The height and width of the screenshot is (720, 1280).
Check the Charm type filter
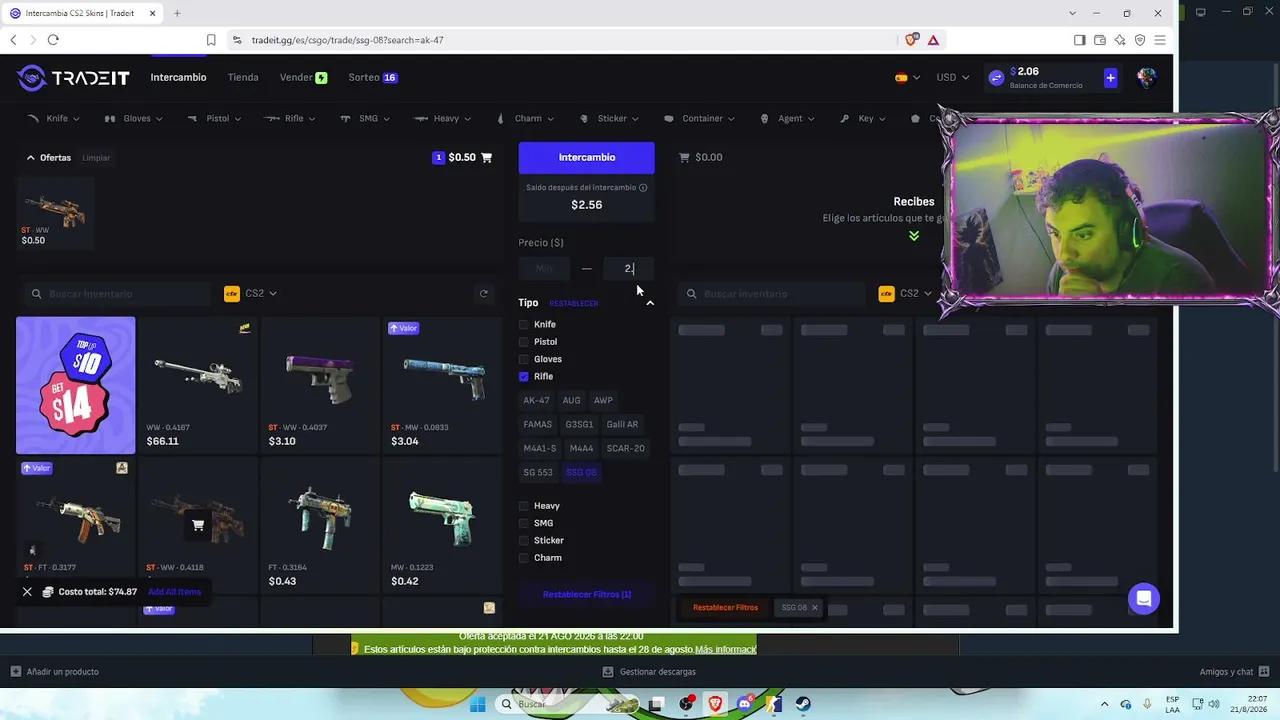click(x=524, y=558)
